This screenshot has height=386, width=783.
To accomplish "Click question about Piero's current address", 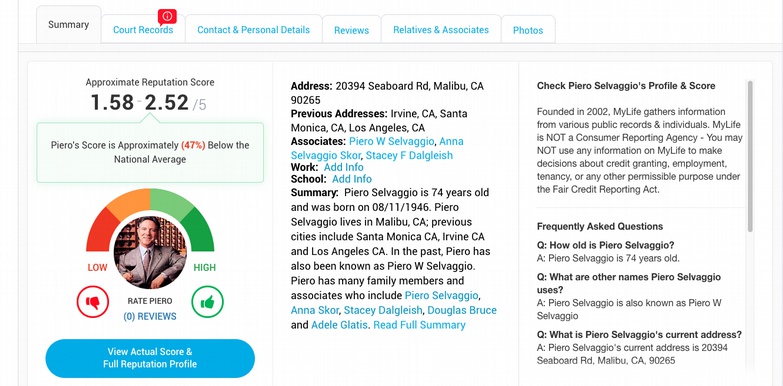I will 639,335.
